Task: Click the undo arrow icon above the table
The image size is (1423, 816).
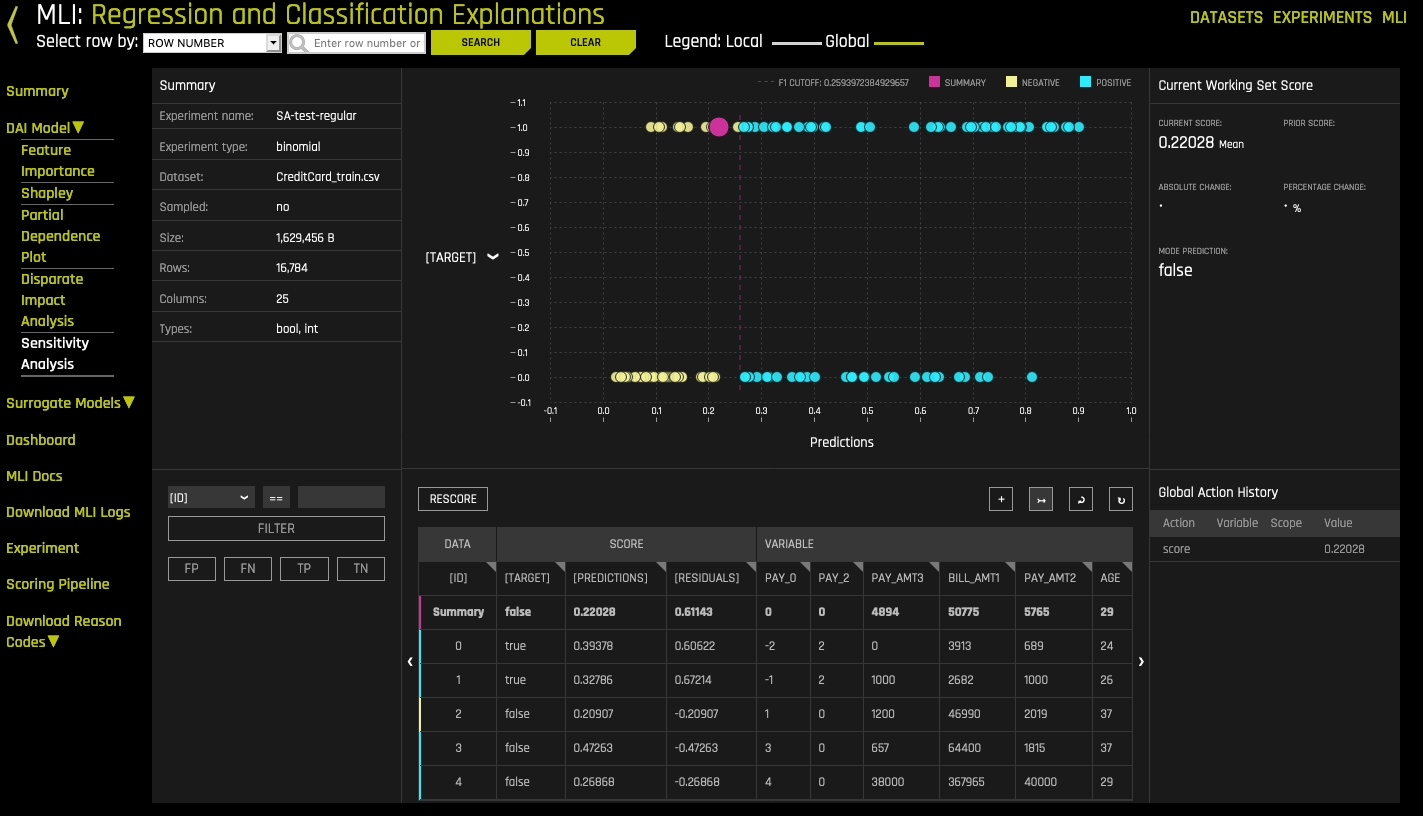Action: tap(1080, 499)
